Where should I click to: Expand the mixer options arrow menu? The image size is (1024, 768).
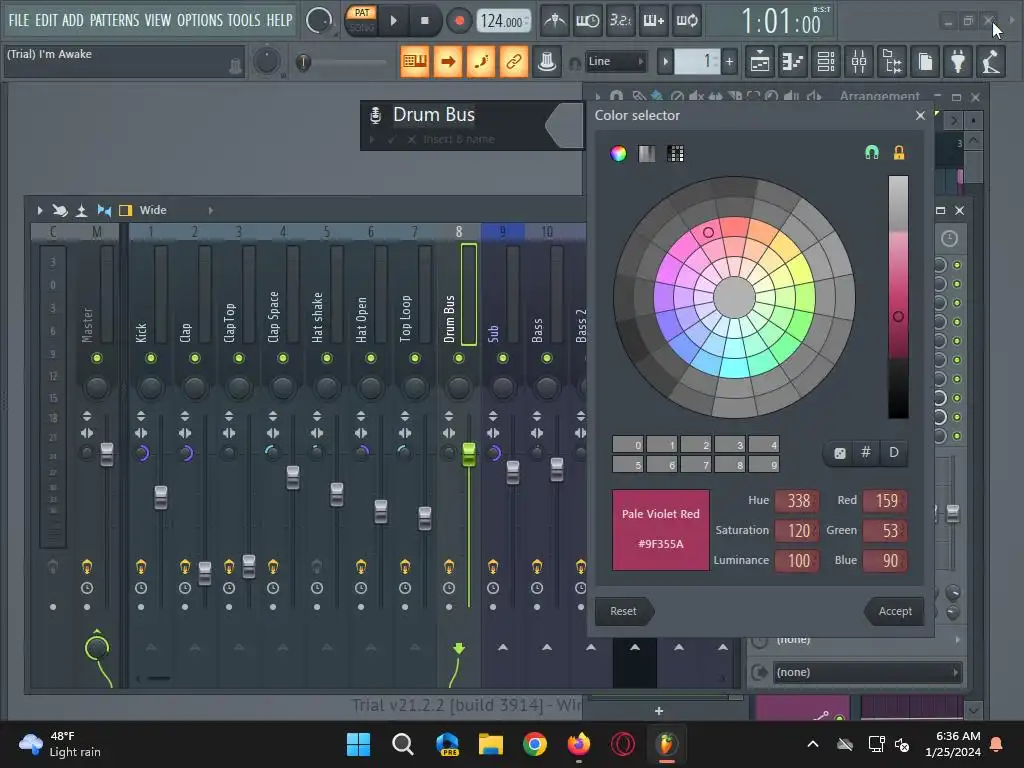click(x=40, y=210)
